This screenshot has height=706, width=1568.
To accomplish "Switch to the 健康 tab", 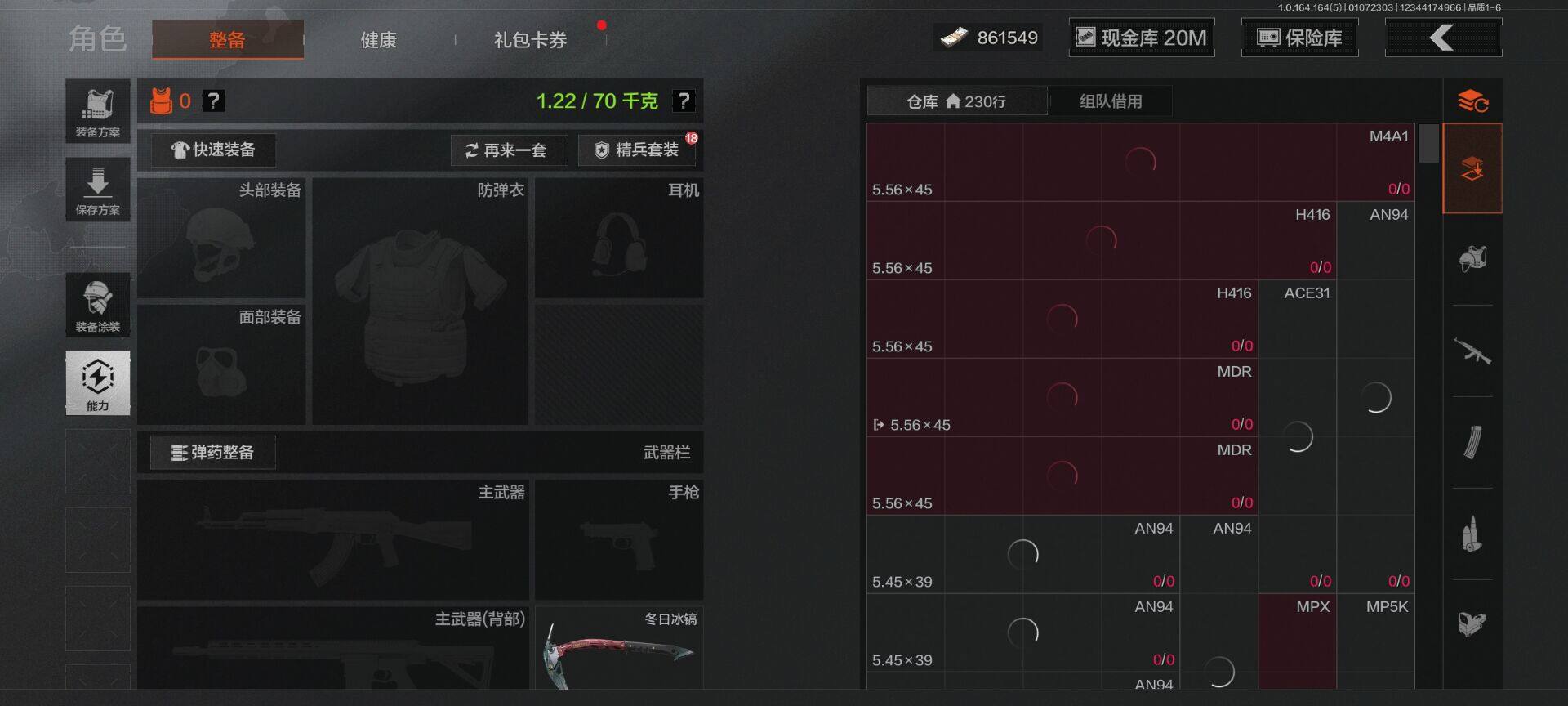I will click(379, 40).
